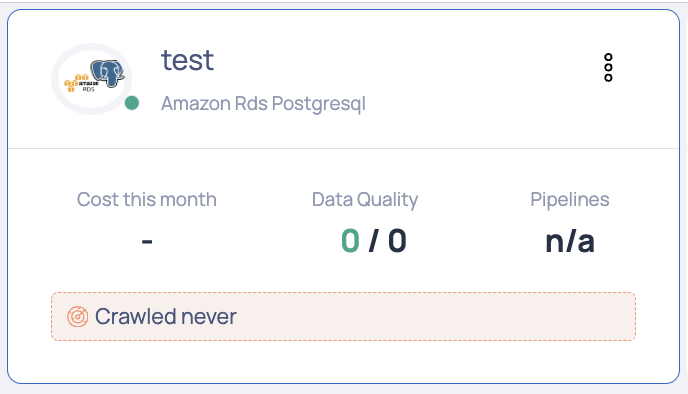Click the circular logo avatar ring
The height and width of the screenshot is (394, 688).
pyautogui.click(x=92, y=79)
